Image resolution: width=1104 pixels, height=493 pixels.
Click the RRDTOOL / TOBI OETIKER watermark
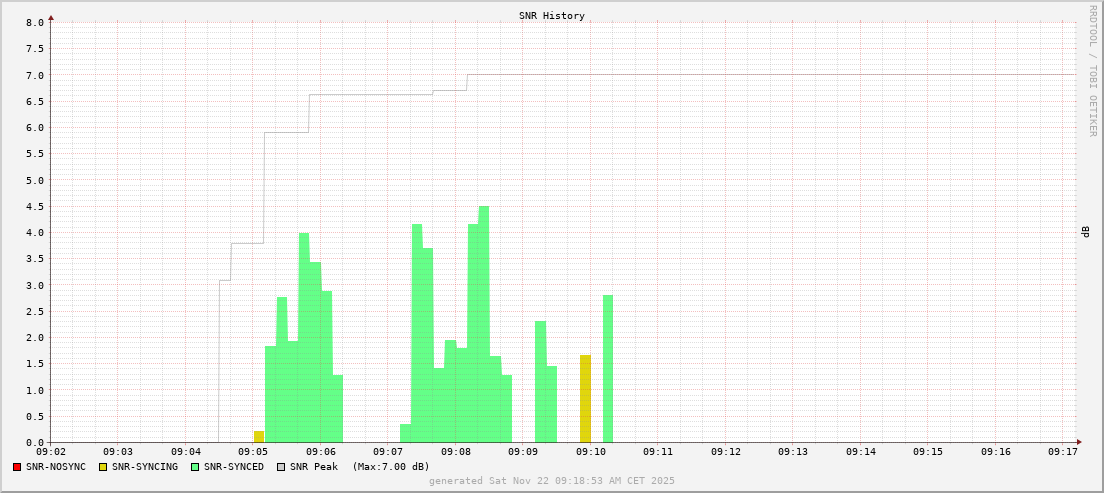pos(1092,70)
